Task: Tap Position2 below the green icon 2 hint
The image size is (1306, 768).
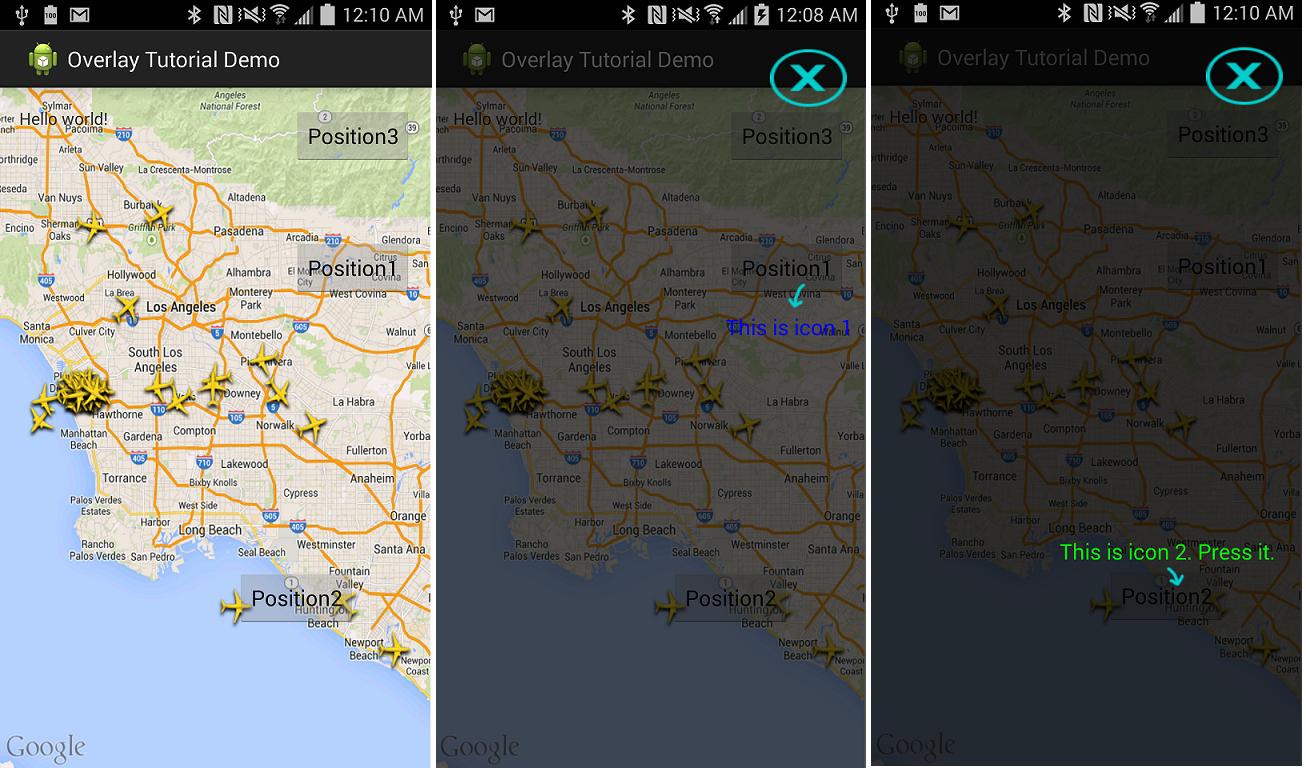Action: pyautogui.click(x=1166, y=597)
